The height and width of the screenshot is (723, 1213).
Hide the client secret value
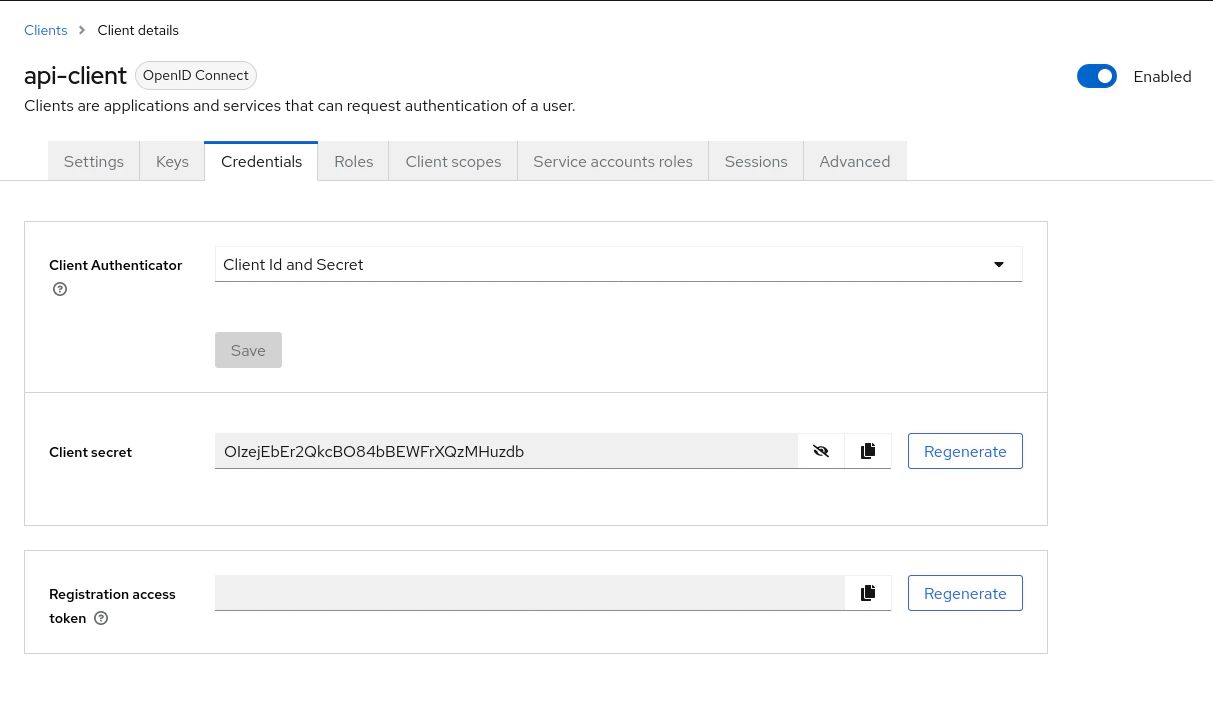(x=821, y=451)
